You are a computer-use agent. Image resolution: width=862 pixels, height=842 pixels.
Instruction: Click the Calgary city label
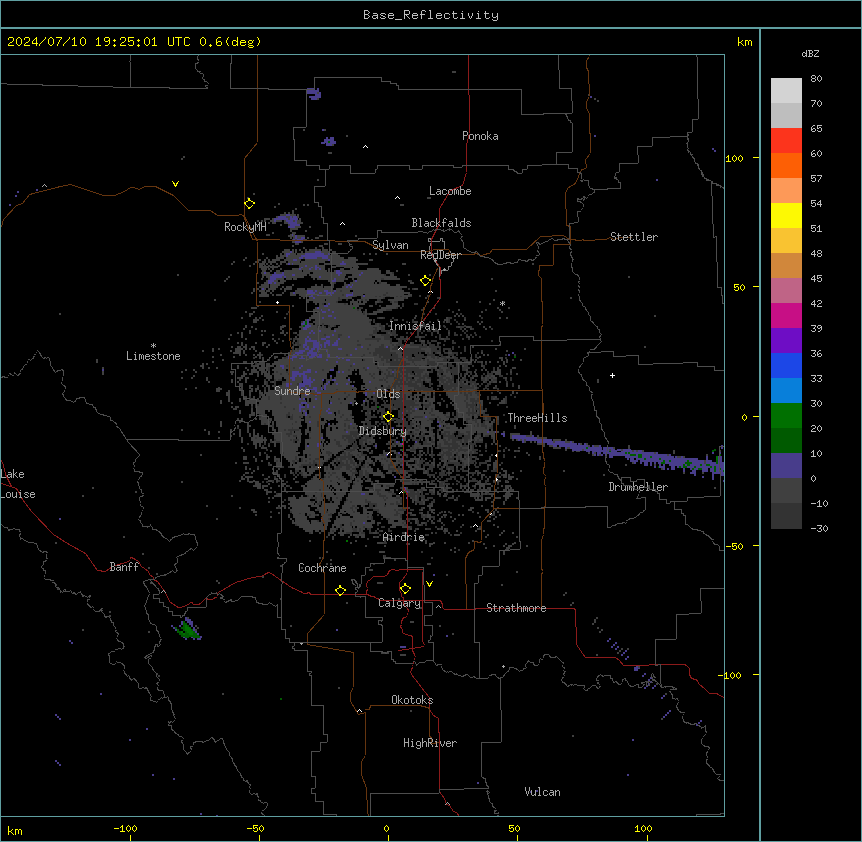coord(400,603)
